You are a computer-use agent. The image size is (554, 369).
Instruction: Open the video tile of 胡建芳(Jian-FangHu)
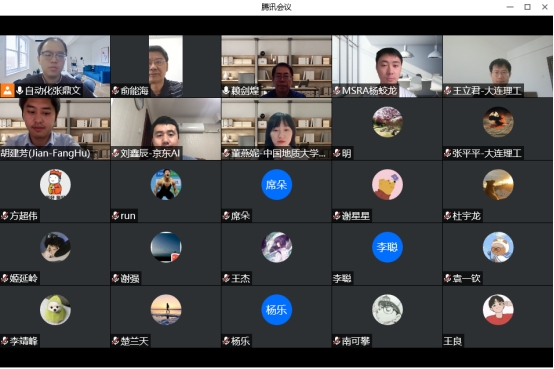coord(55,129)
